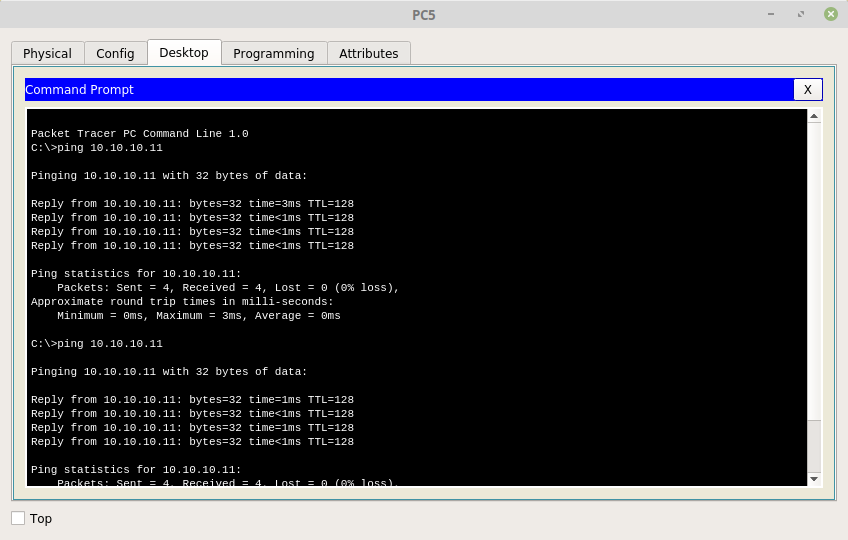Click the terminal scrollbar down arrow

814,479
